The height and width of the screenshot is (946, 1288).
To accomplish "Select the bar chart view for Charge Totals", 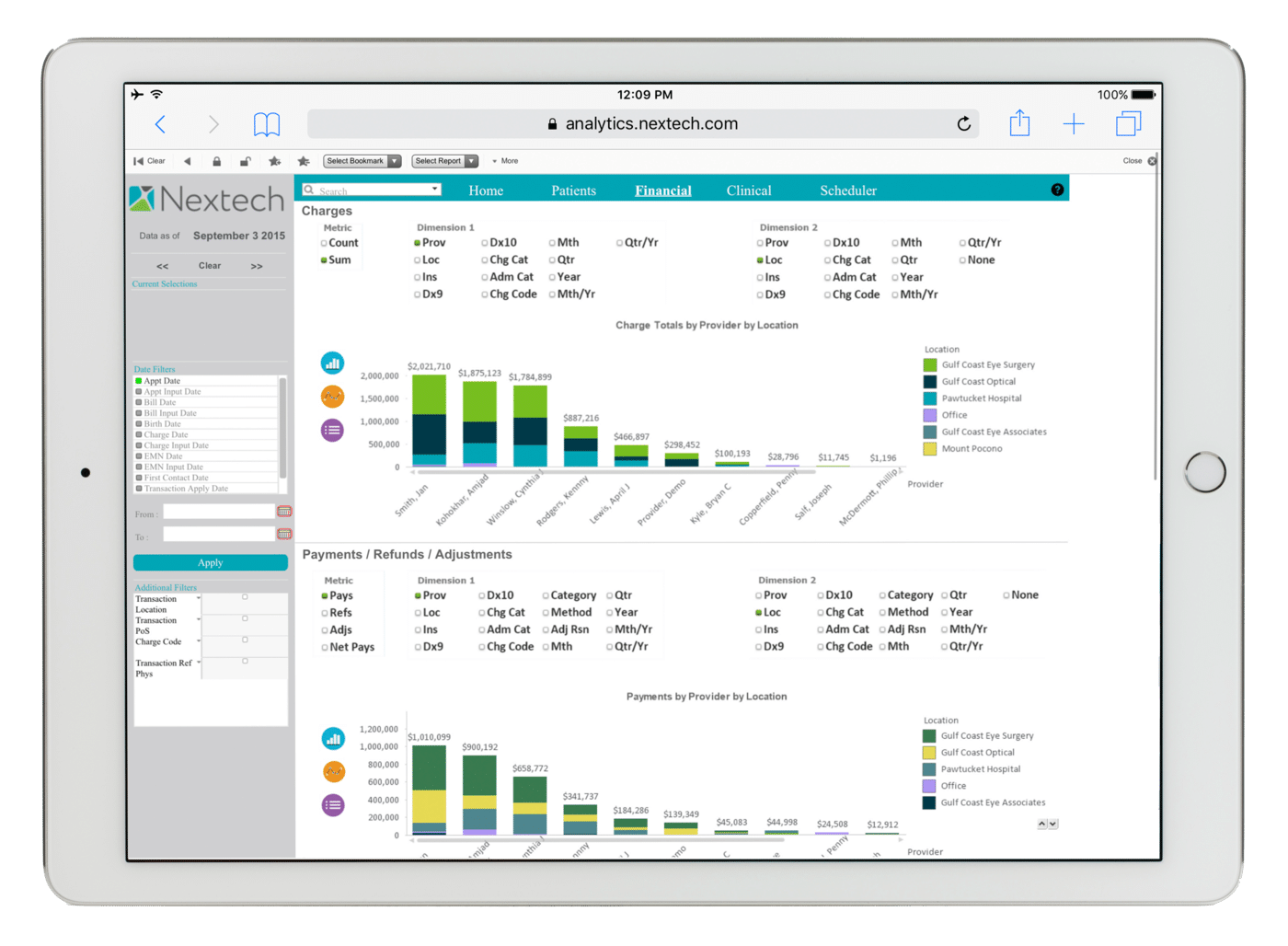I will pyautogui.click(x=332, y=363).
